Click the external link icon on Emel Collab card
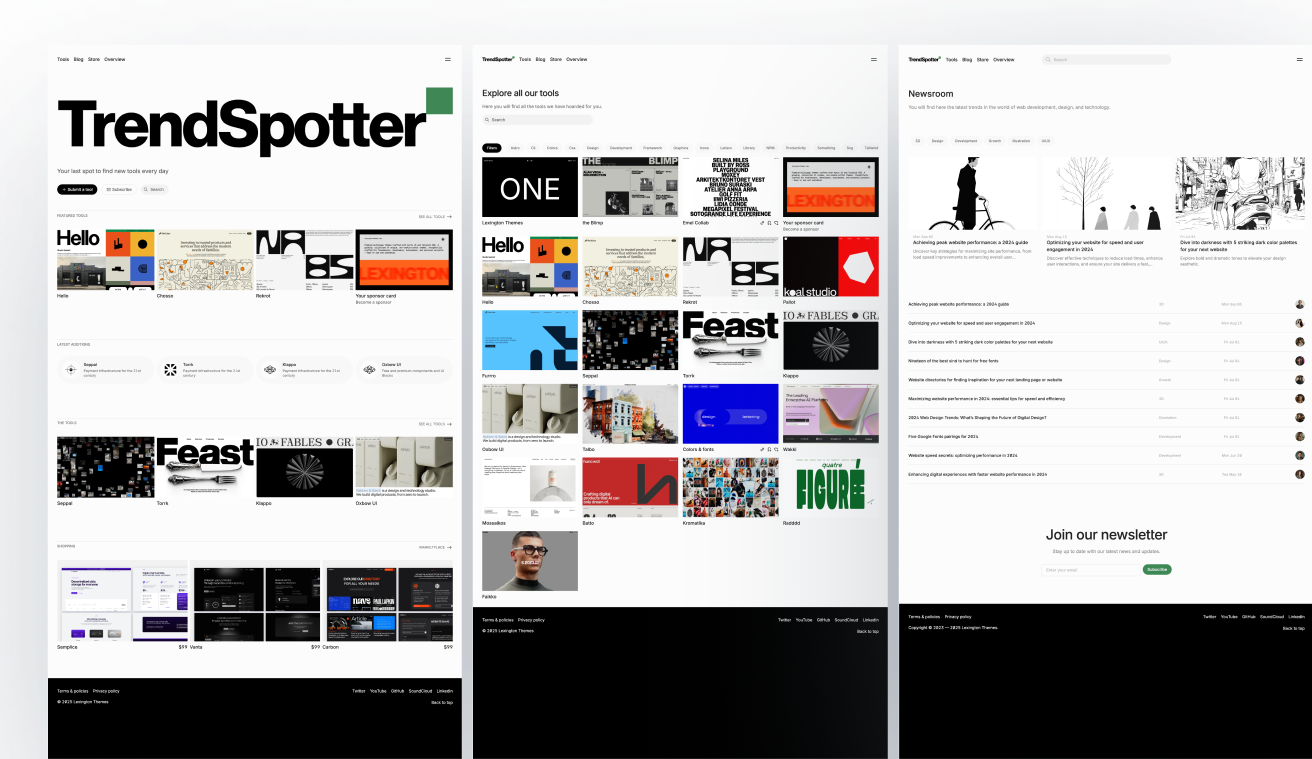 (761, 223)
